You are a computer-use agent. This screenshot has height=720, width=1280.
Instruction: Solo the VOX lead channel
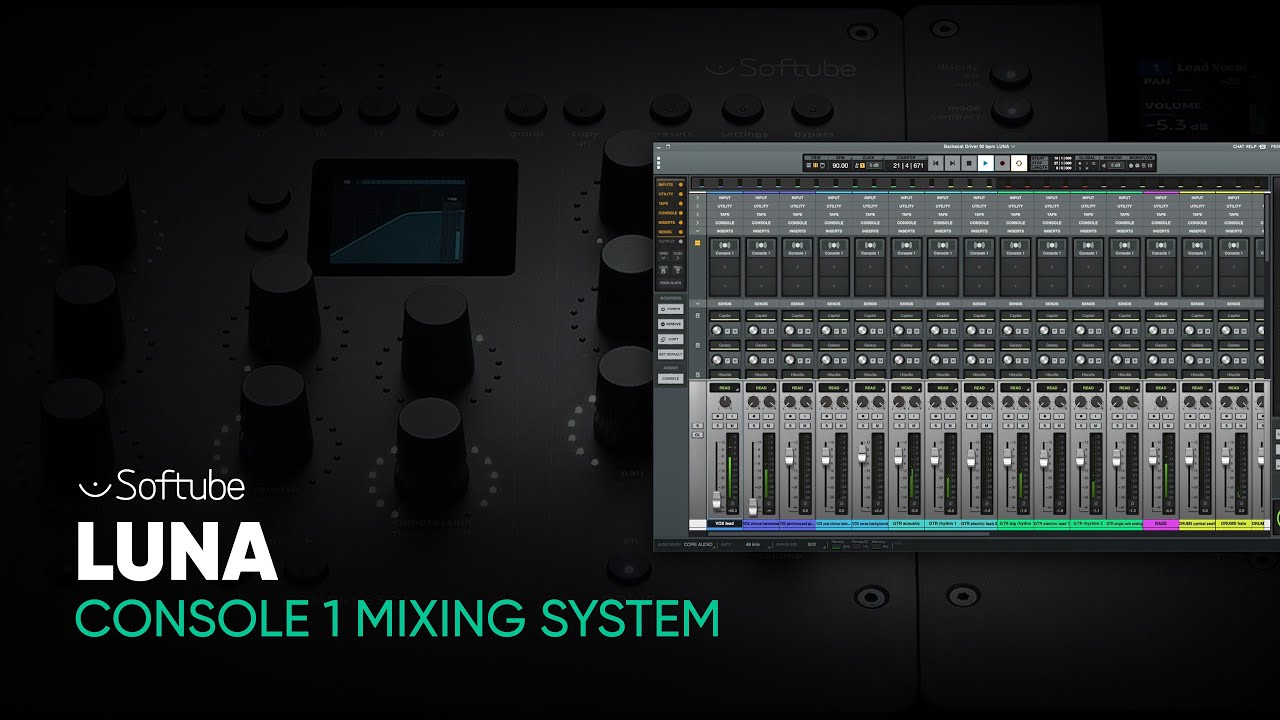[718, 426]
